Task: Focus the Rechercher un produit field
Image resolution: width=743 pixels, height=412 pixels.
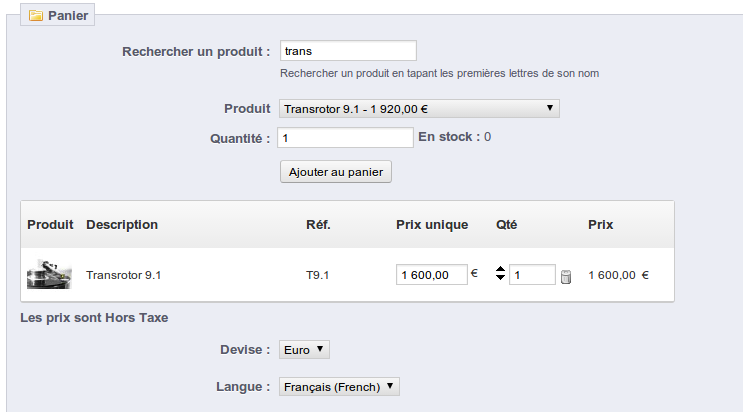Action: [x=348, y=51]
